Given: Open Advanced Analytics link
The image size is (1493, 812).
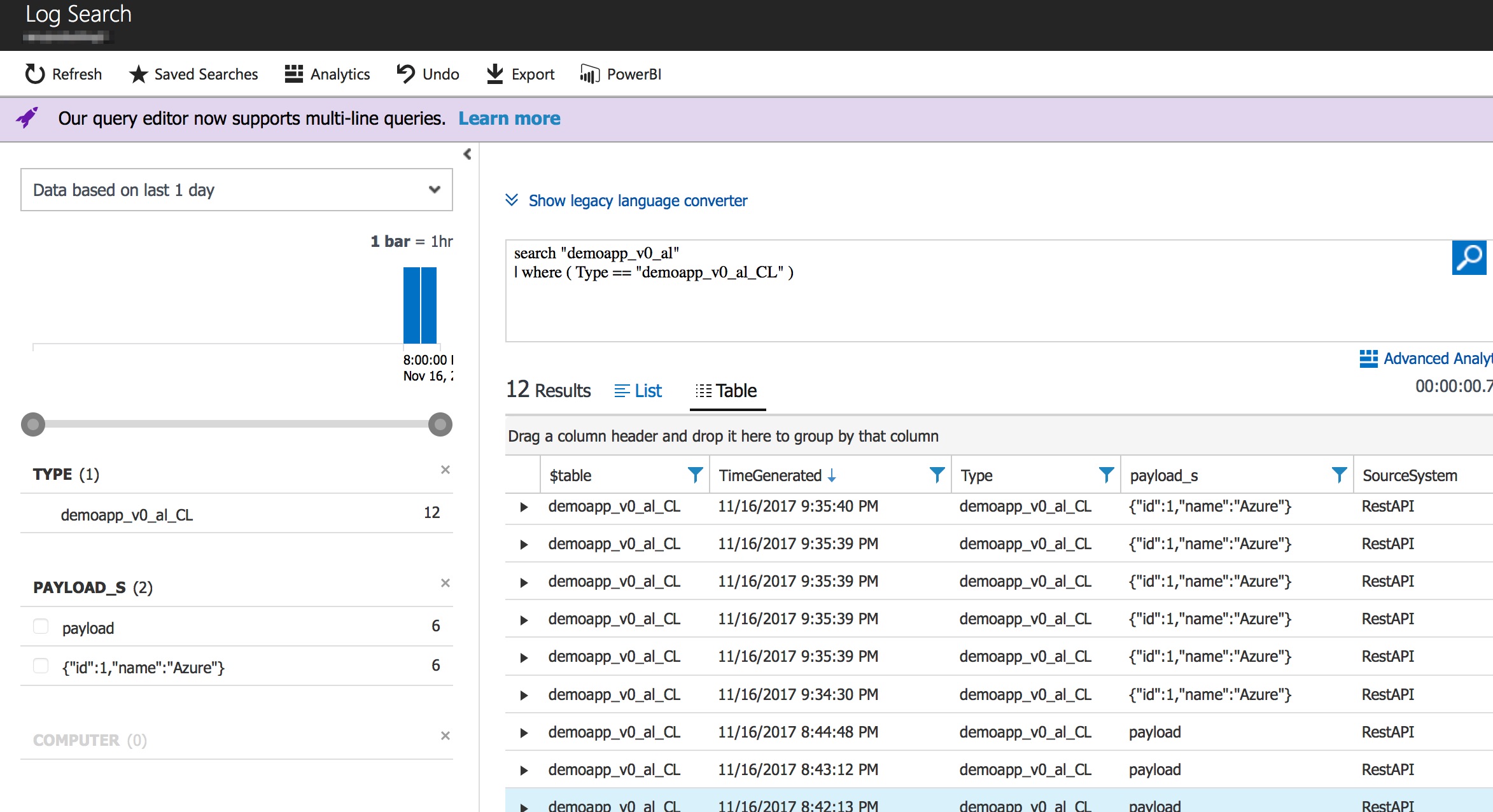Looking at the screenshot, I should (x=1438, y=358).
